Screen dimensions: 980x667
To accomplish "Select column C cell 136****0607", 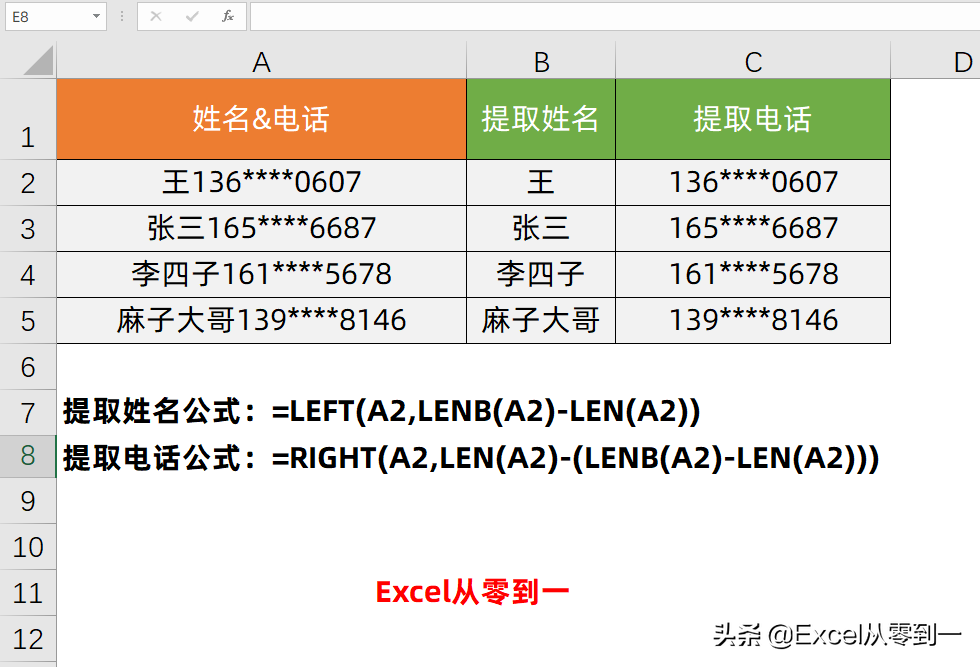I will (x=753, y=183).
